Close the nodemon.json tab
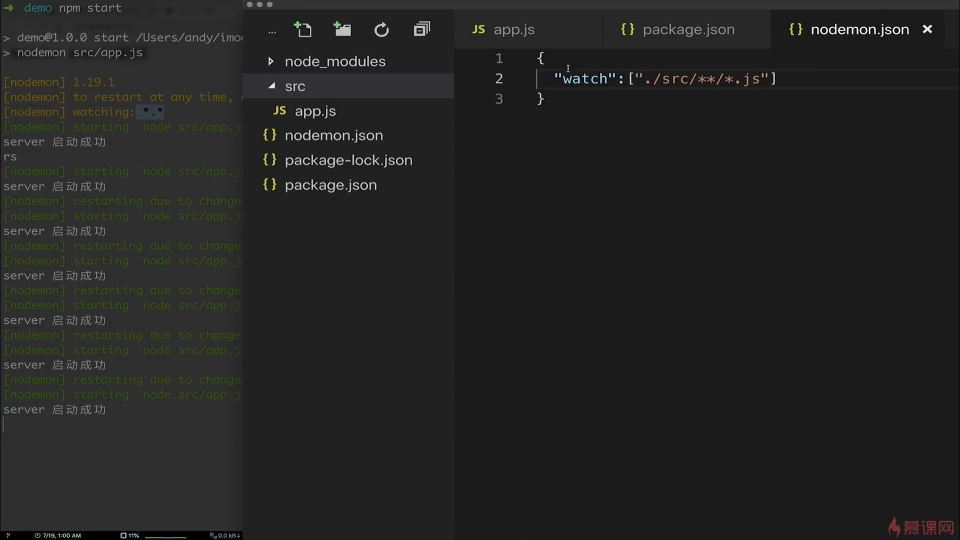The width and height of the screenshot is (960, 540). point(927,29)
